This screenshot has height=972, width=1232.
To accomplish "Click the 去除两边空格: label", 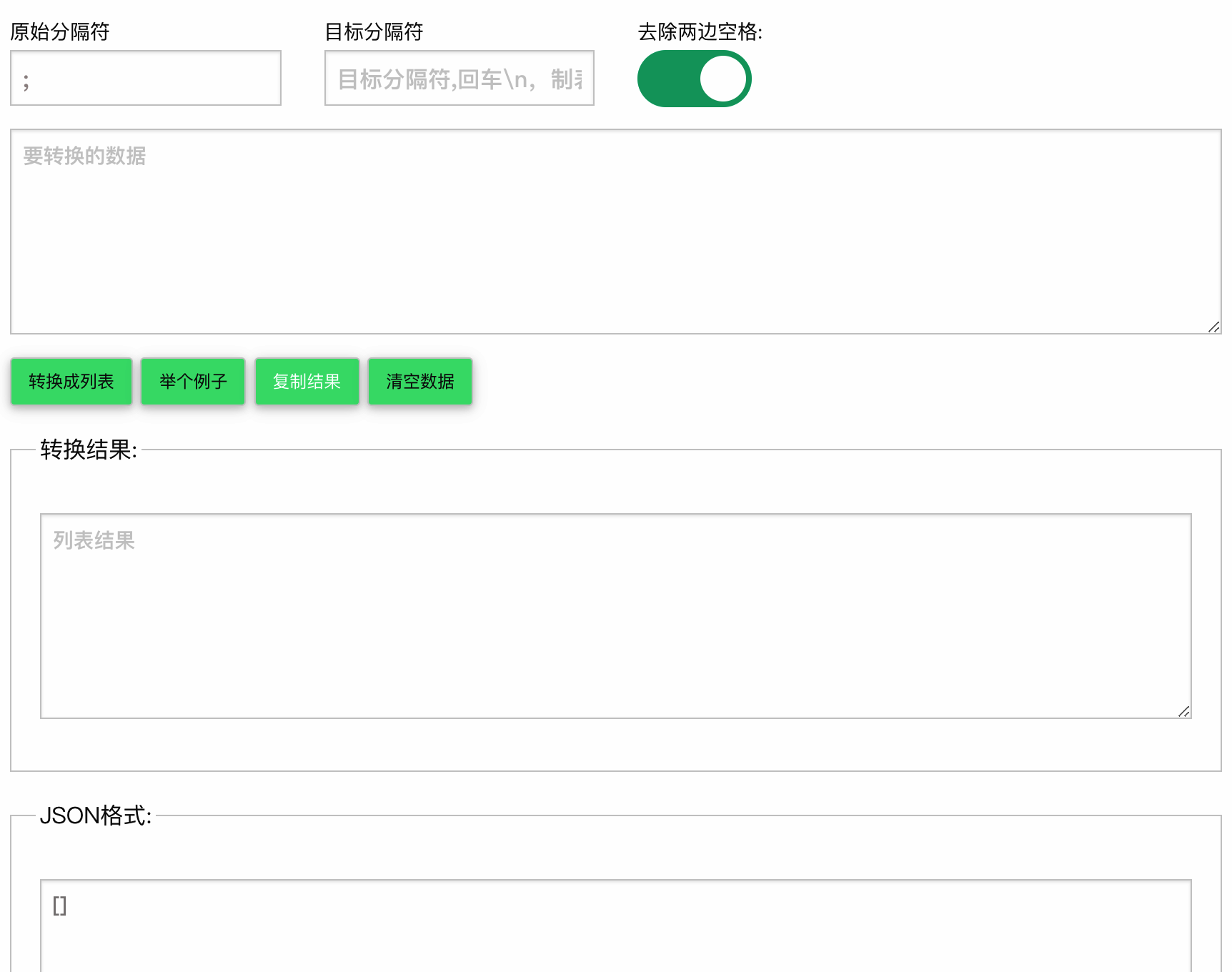I will click(x=700, y=31).
